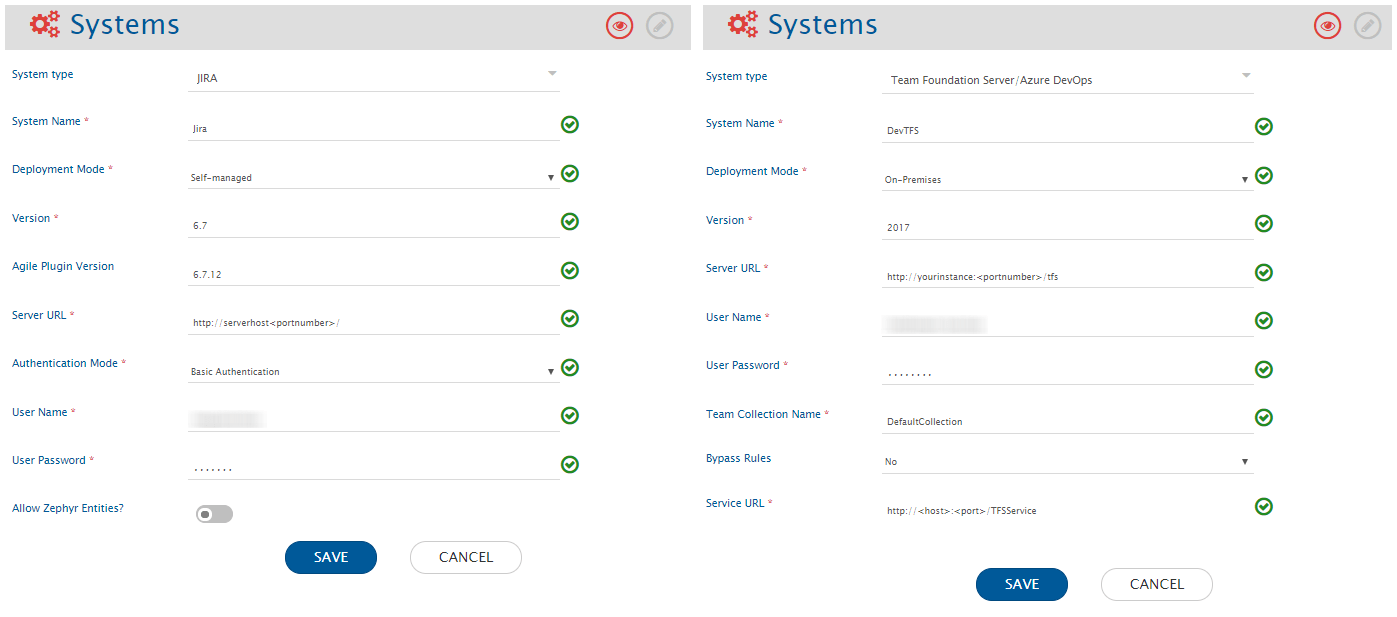Click the pencil edit icon in JIRA panel

pyautogui.click(x=660, y=27)
